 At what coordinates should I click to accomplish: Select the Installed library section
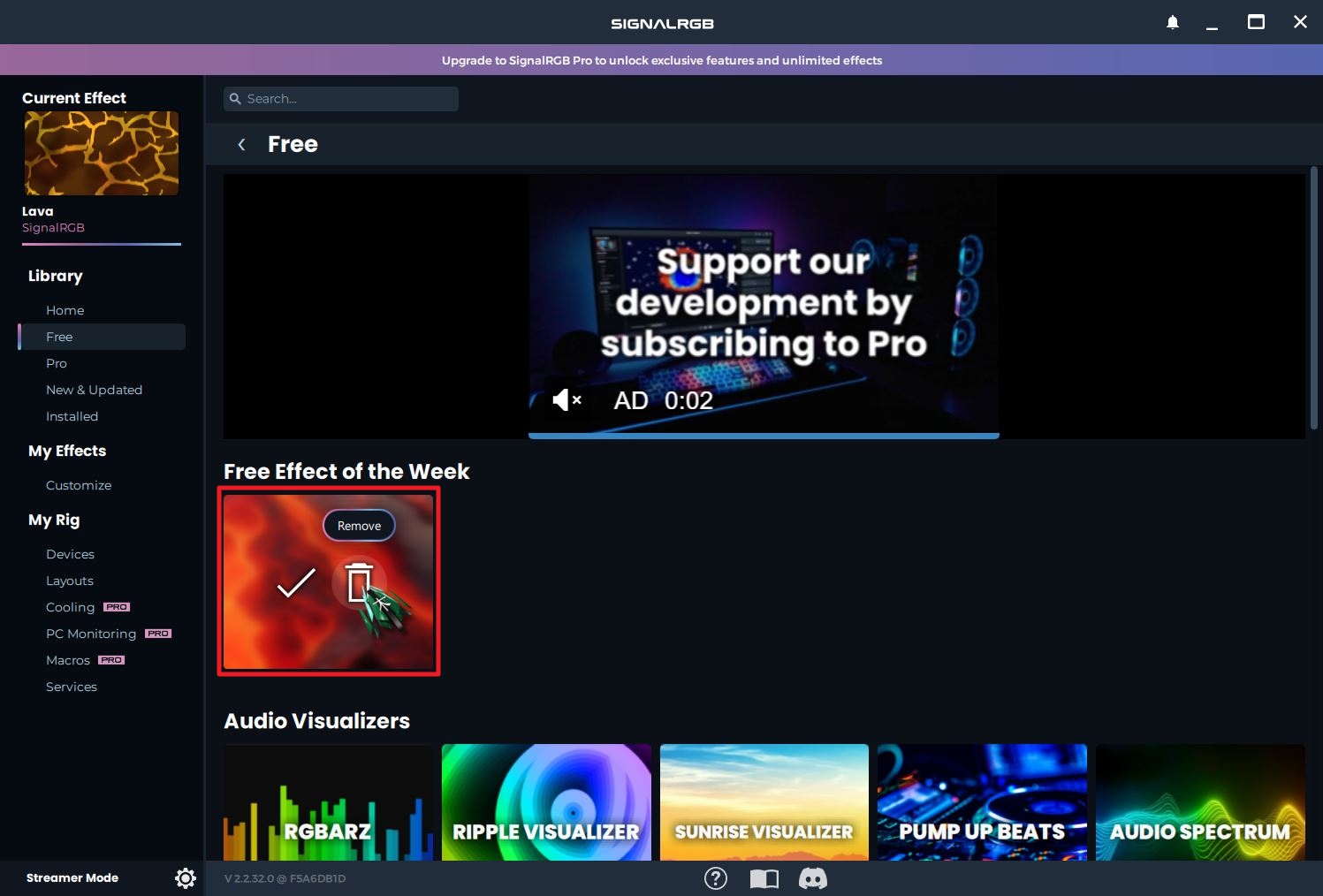coord(72,416)
